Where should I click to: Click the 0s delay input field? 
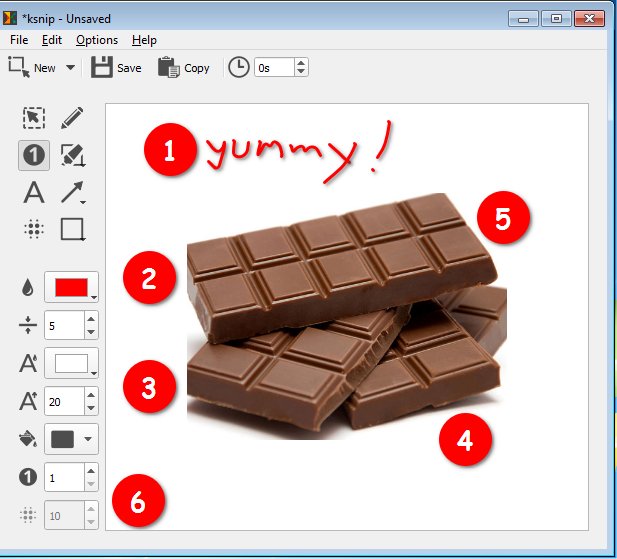(x=274, y=68)
